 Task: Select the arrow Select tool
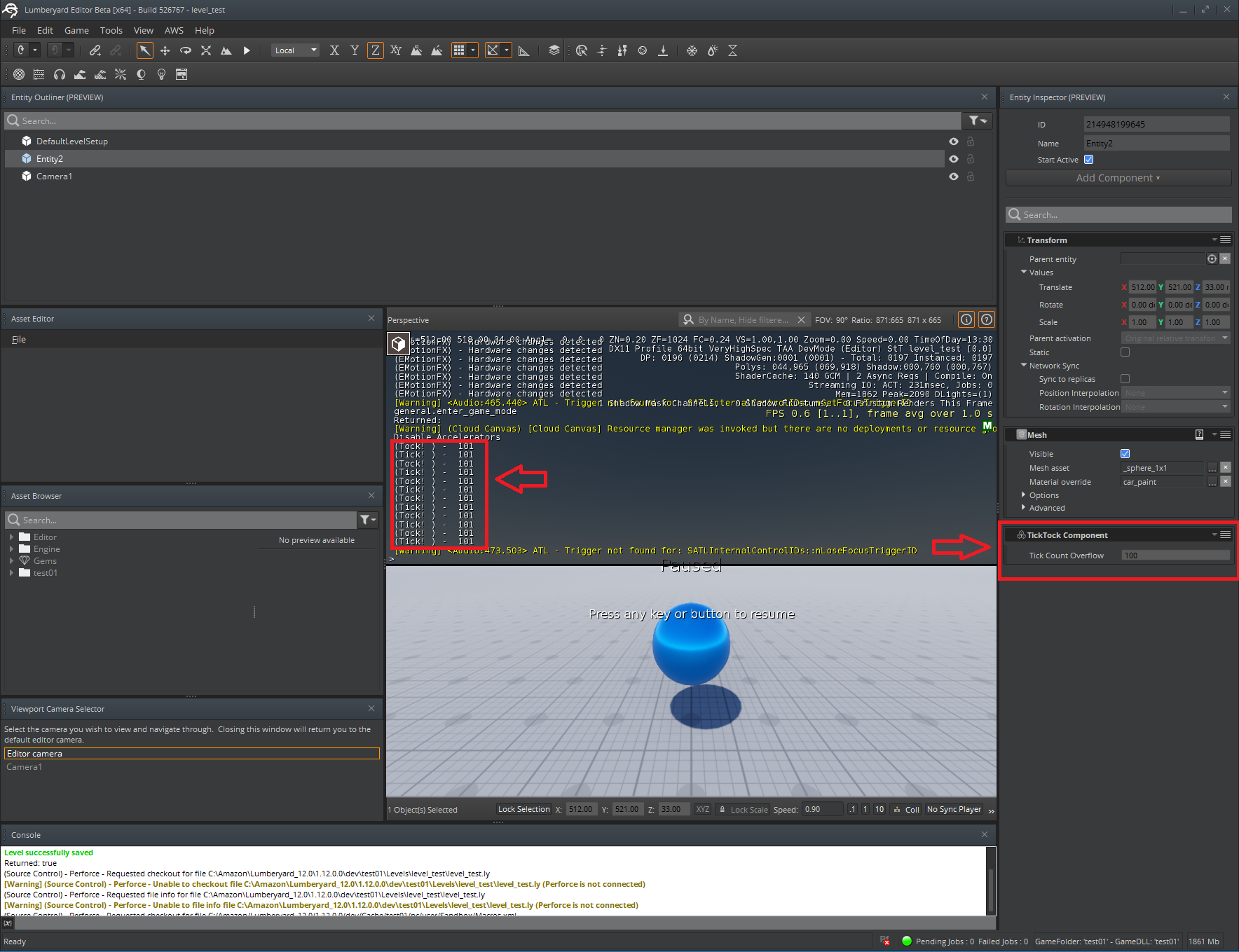click(x=144, y=50)
